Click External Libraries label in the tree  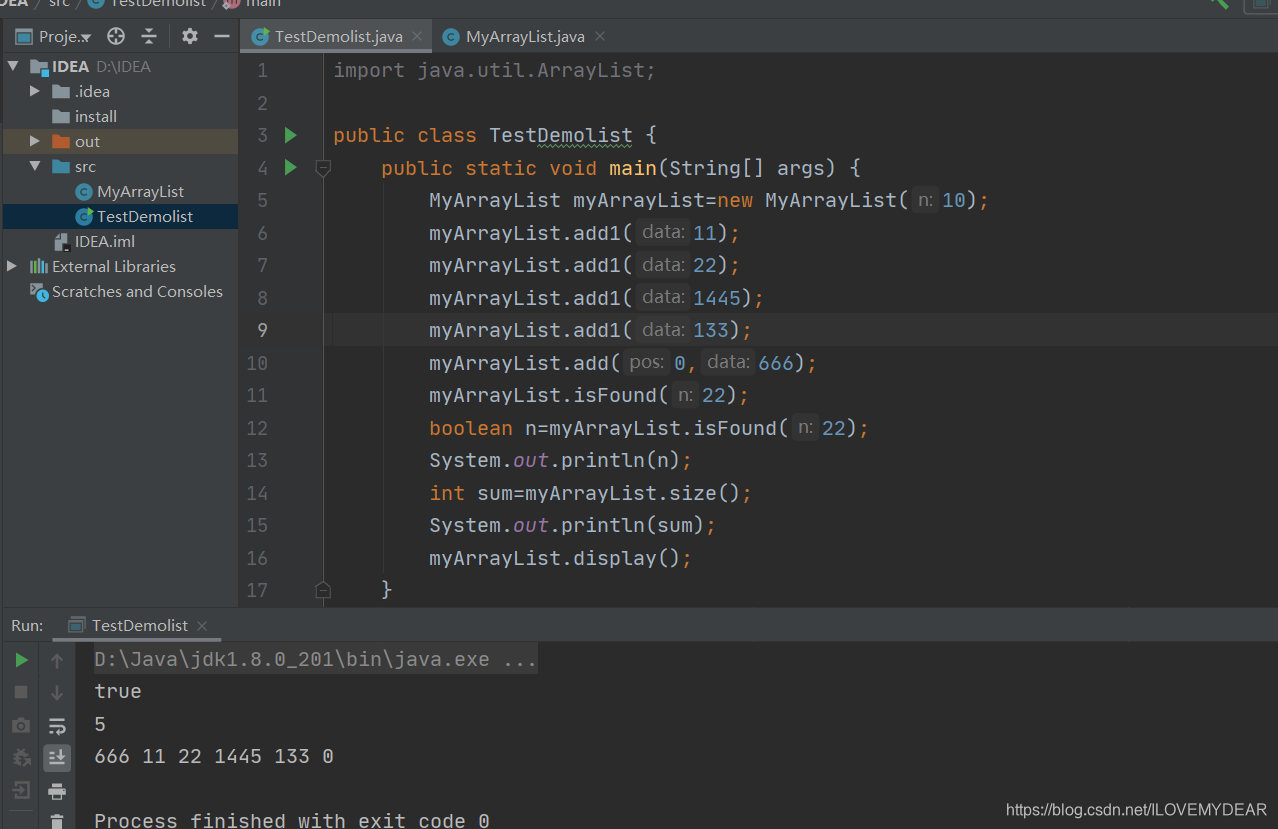pos(114,267)
